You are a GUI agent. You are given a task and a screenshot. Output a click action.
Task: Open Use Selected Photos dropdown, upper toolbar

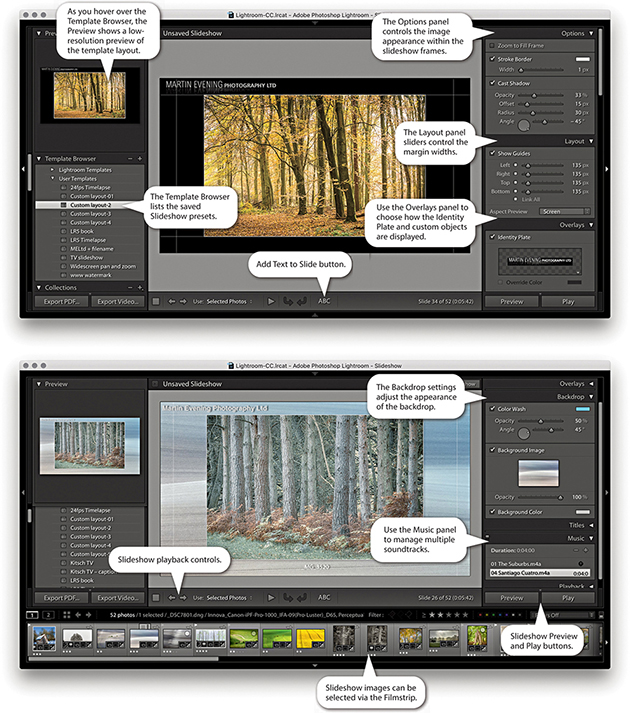click(229, 301)
